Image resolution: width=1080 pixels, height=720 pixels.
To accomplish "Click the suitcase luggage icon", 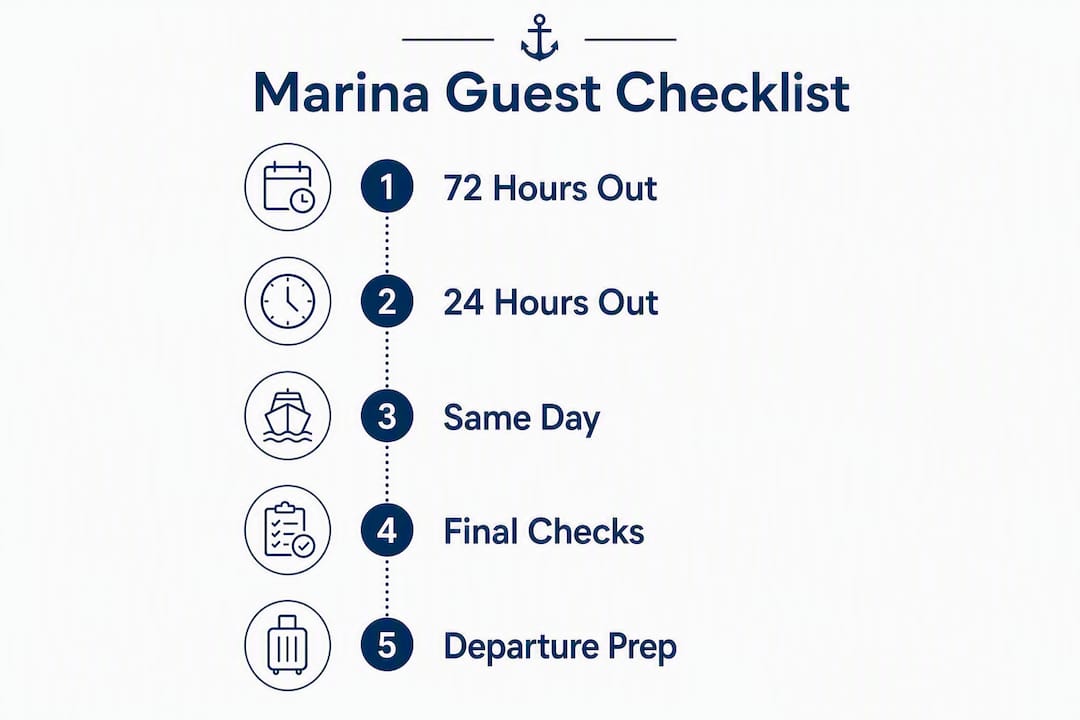I will click(x=288, y=646).
